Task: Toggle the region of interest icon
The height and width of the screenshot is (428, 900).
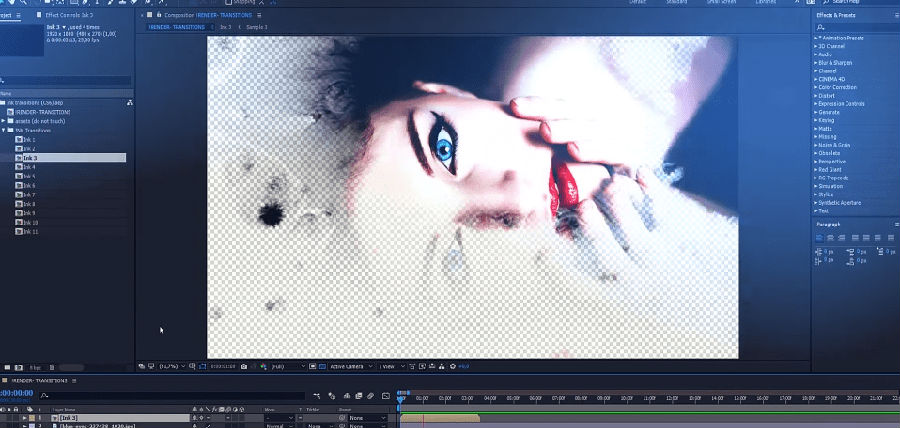Action: [x=312, y=366]
